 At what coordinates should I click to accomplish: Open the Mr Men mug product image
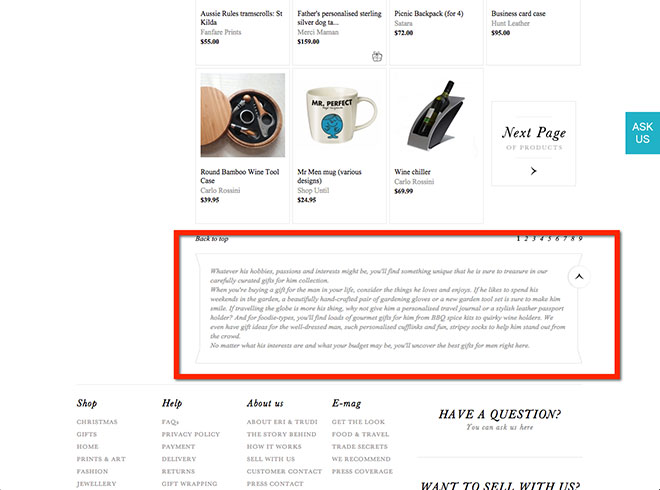point(339,115)
